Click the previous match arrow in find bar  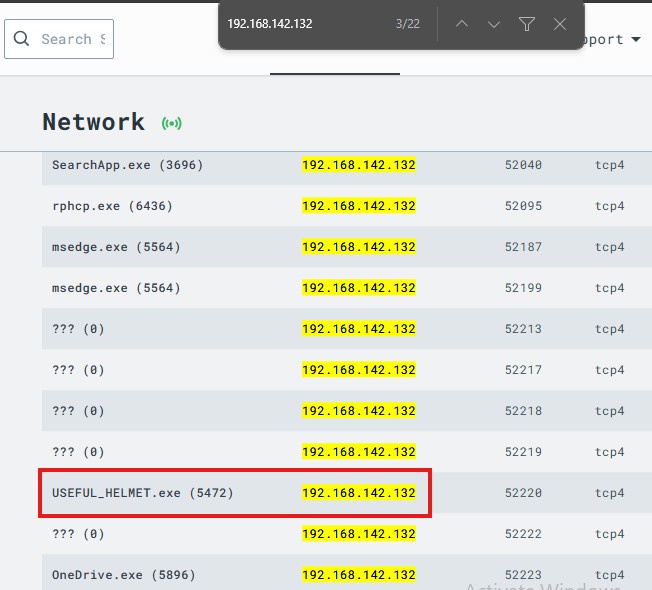click(462, 24)
